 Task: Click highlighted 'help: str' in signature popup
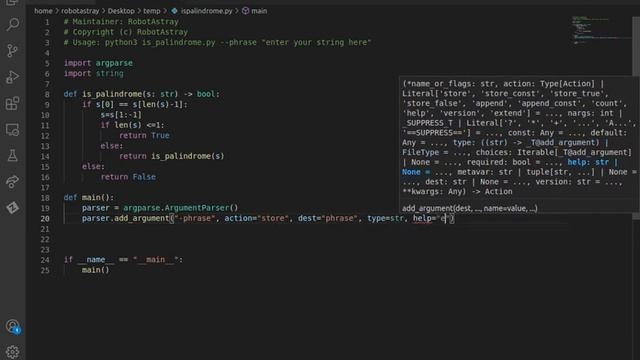[x=588, y=162]
